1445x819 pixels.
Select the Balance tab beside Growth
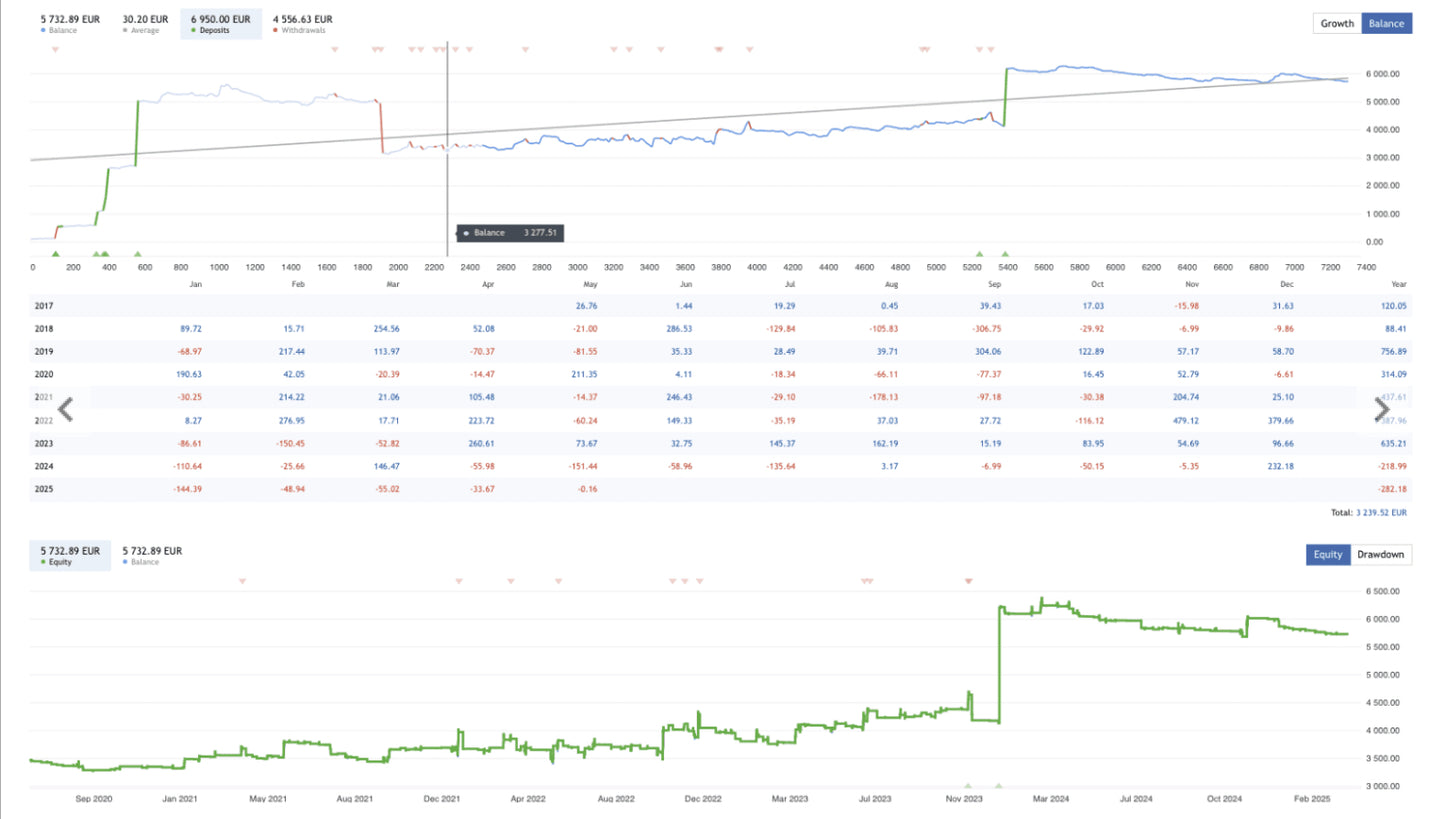coord(1387,23)
